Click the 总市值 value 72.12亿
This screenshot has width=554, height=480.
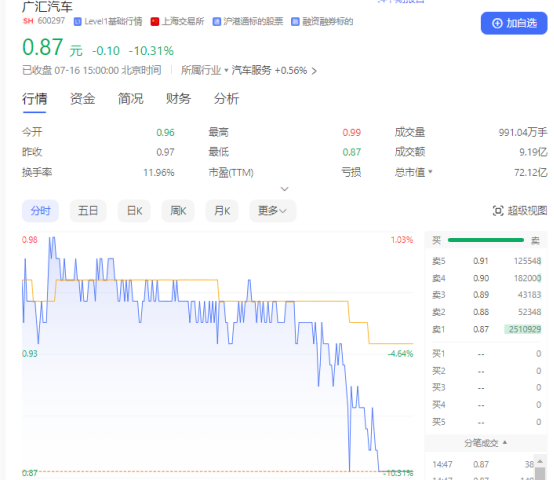coord(530,172)
